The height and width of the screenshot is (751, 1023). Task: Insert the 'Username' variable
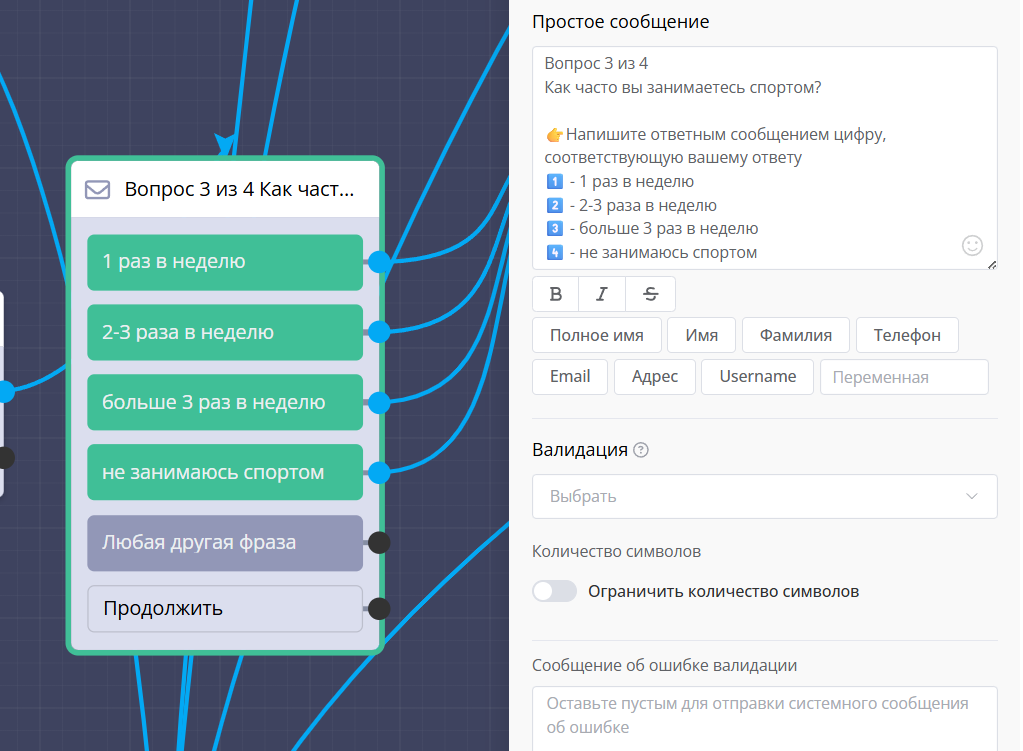click(757, 376)
